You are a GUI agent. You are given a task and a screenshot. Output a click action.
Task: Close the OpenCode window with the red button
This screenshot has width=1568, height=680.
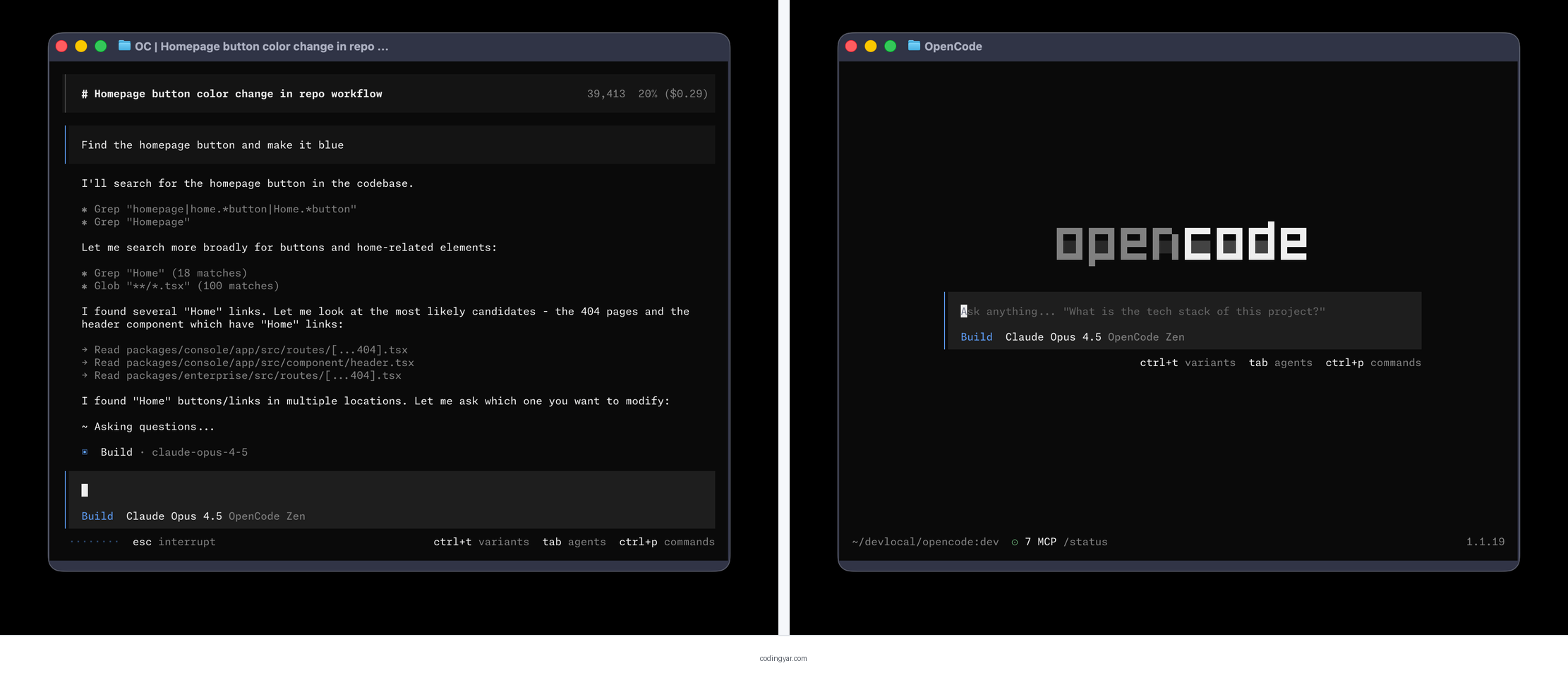tap(851, 46)
